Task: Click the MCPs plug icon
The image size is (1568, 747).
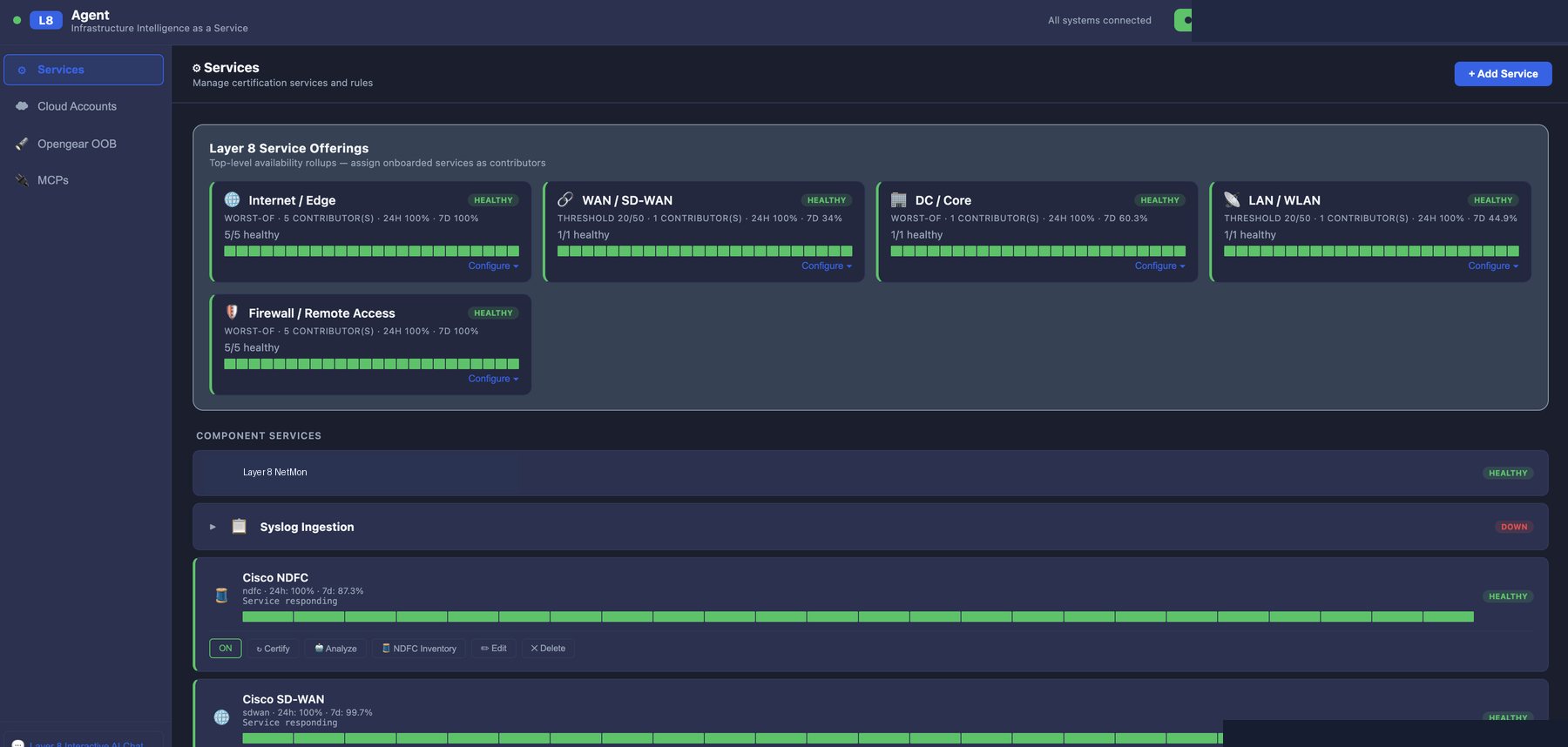Action: pyautogui.click(x=22, y=180)
